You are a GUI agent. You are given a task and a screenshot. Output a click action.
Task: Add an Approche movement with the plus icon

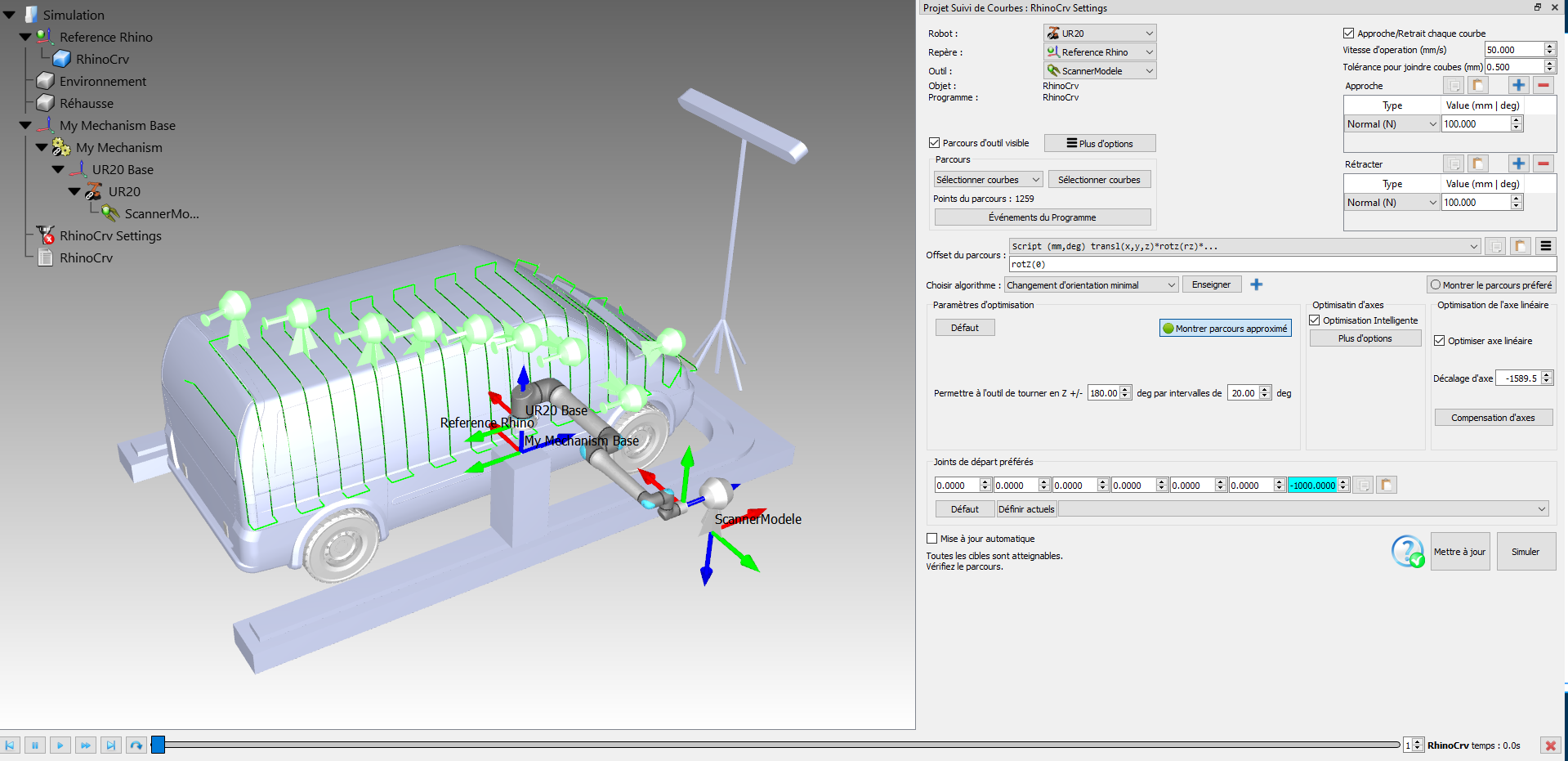[x=1518, y=85]
